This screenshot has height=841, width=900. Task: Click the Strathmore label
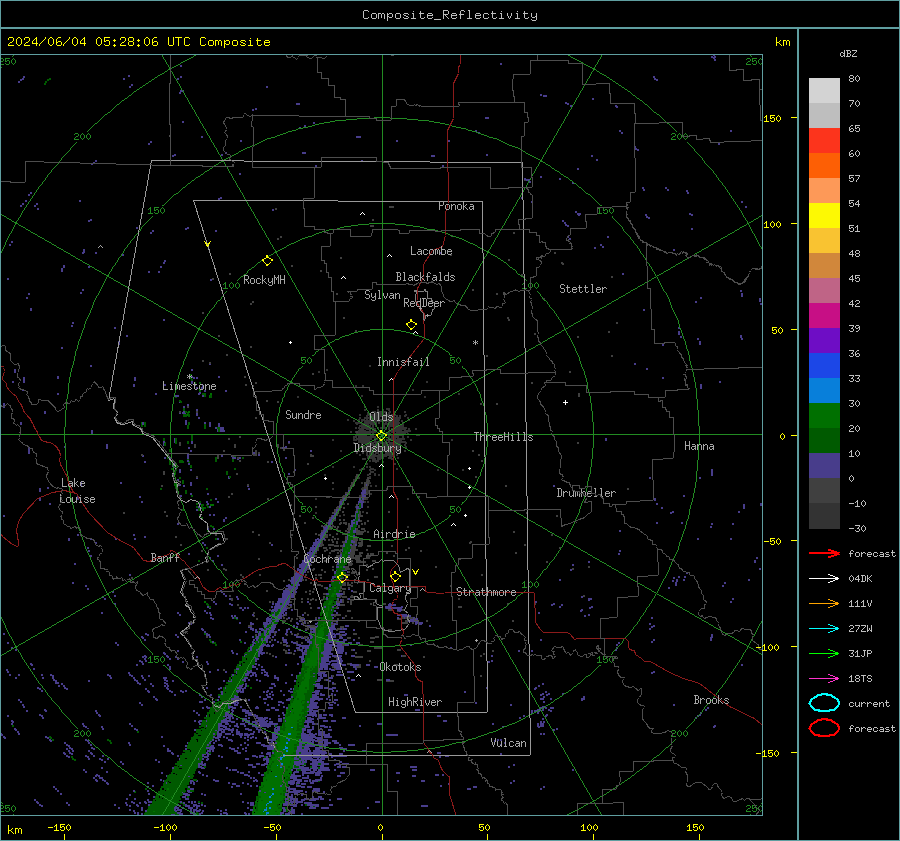pos(486,592)
